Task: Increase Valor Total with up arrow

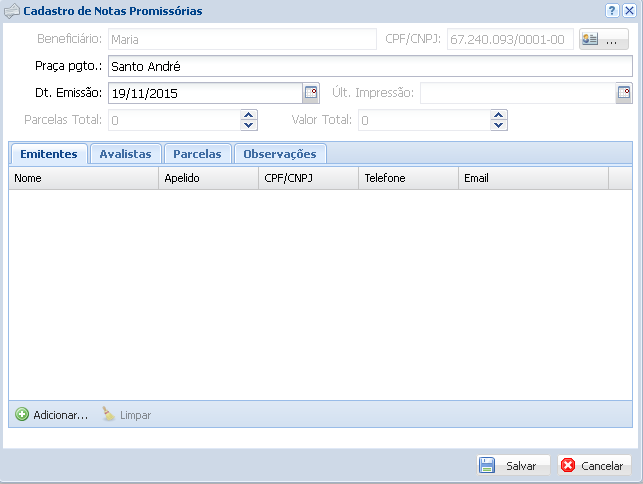Action: 499,115
